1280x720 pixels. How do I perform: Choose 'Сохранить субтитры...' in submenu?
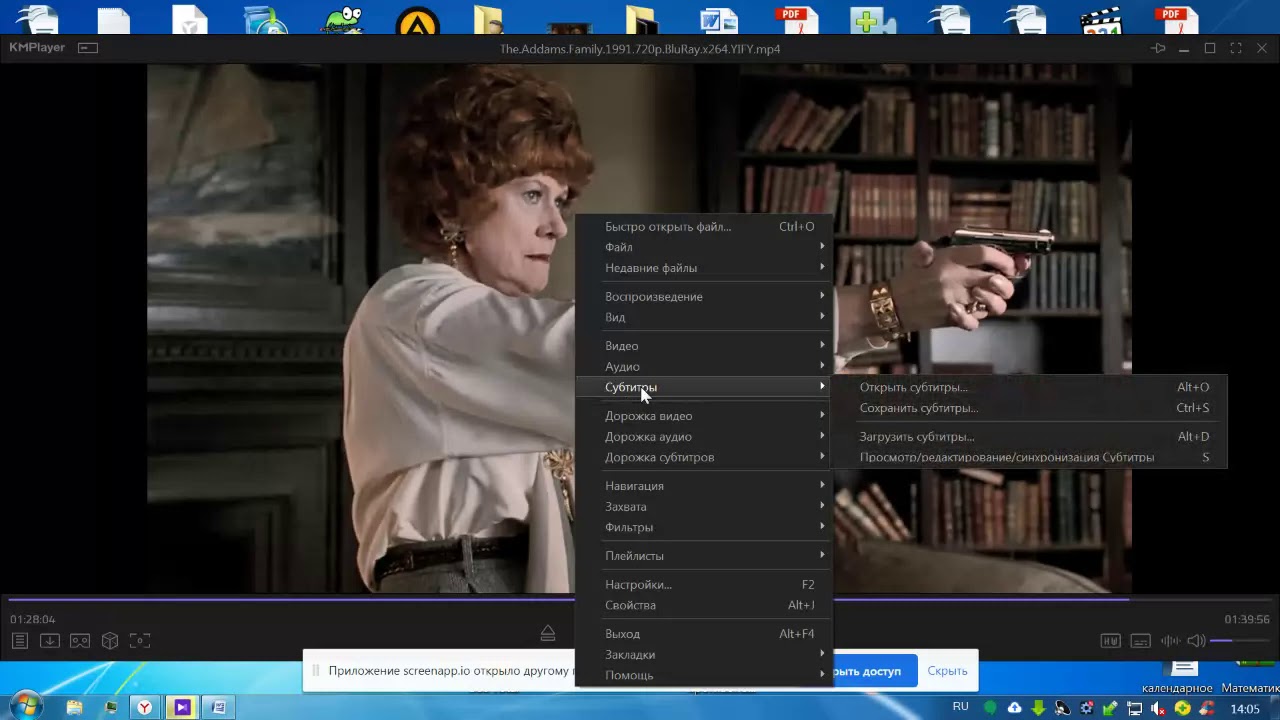pyautogui.click(x=1029, y=408)
